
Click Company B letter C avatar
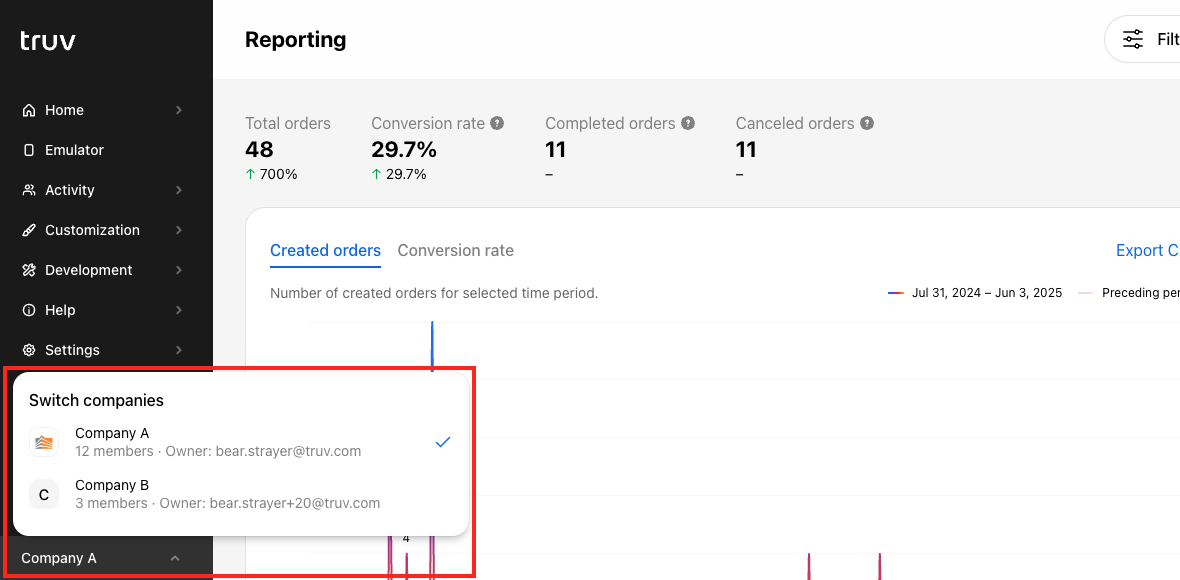point(44,494)
